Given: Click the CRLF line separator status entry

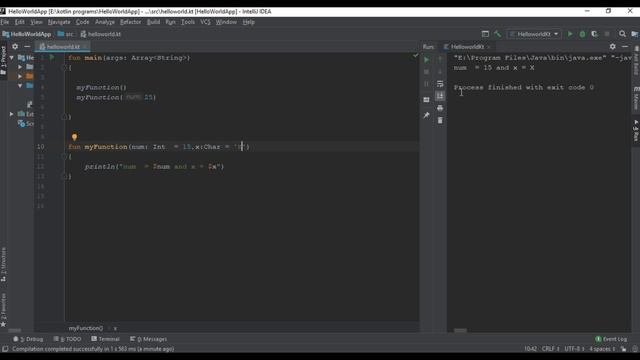Looking at the screenshot, I should [551, 349].
